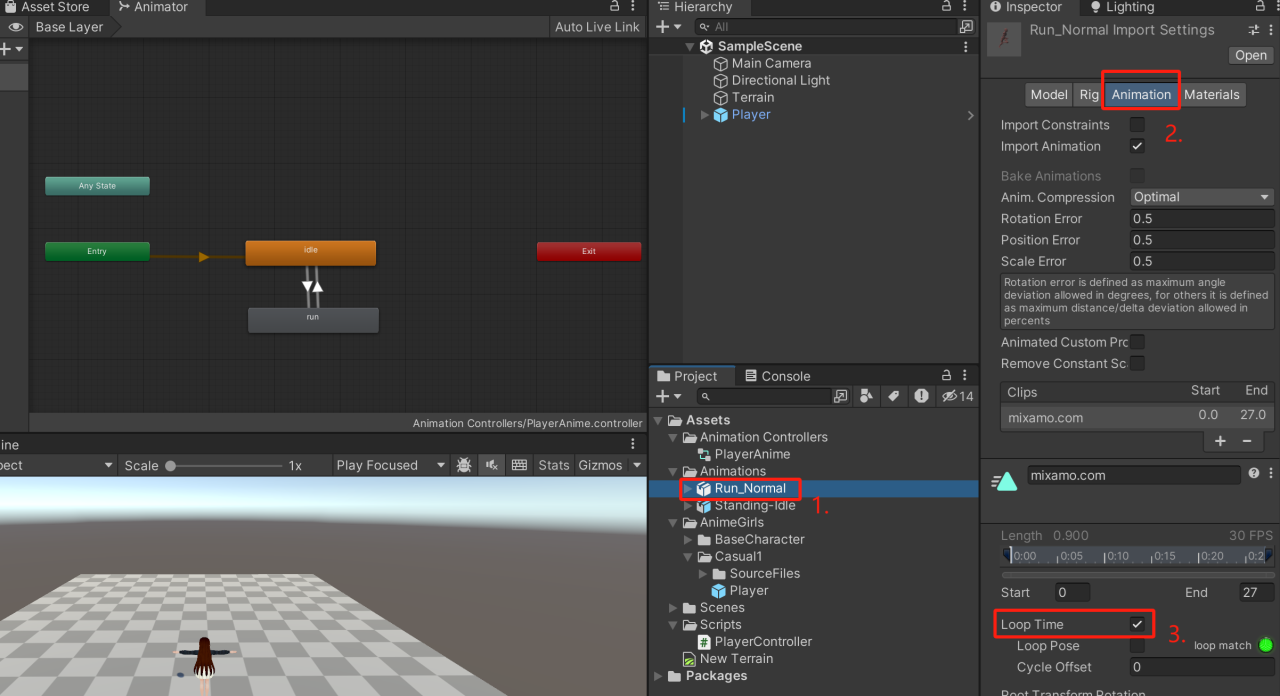Screen dimensions: 1280x696
Task: Click the Open button in Inspector
Action: click(x=1251, y=55)
